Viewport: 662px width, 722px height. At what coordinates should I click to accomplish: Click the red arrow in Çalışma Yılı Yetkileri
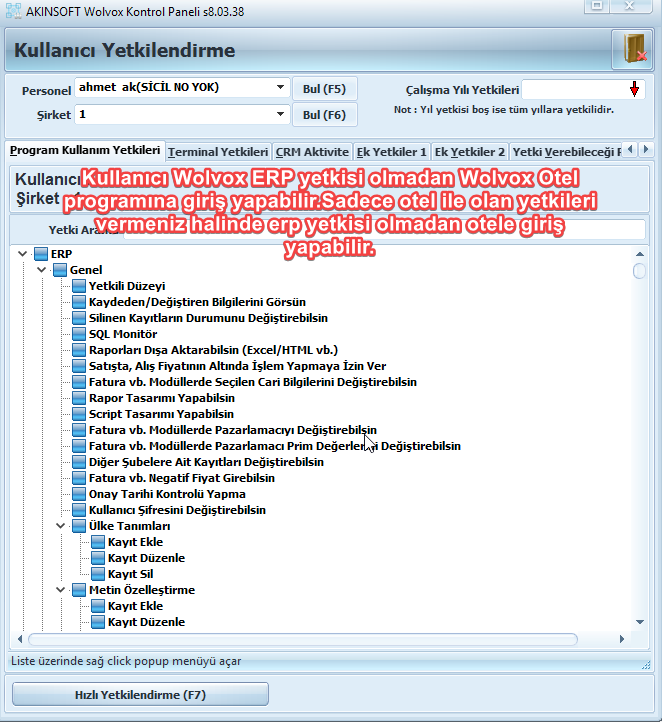pyautogui.click(x=634, y=89)
